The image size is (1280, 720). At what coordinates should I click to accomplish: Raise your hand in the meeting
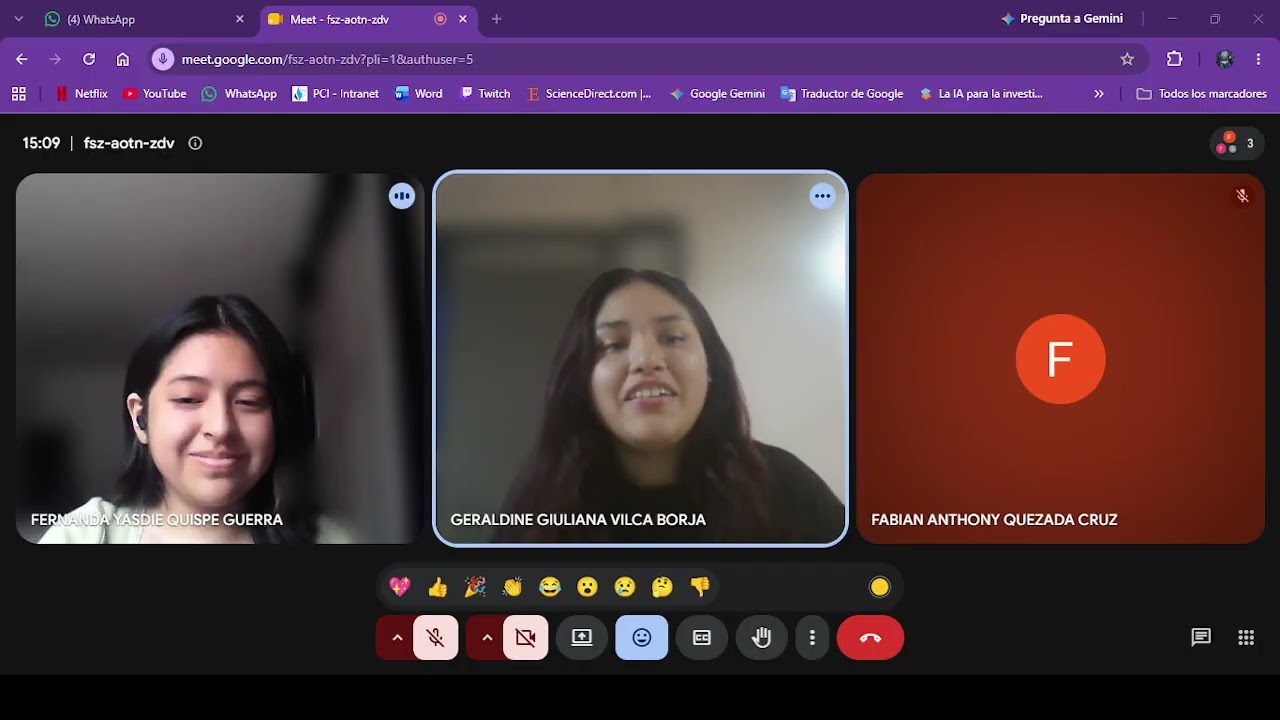click(x=762, y=638)
